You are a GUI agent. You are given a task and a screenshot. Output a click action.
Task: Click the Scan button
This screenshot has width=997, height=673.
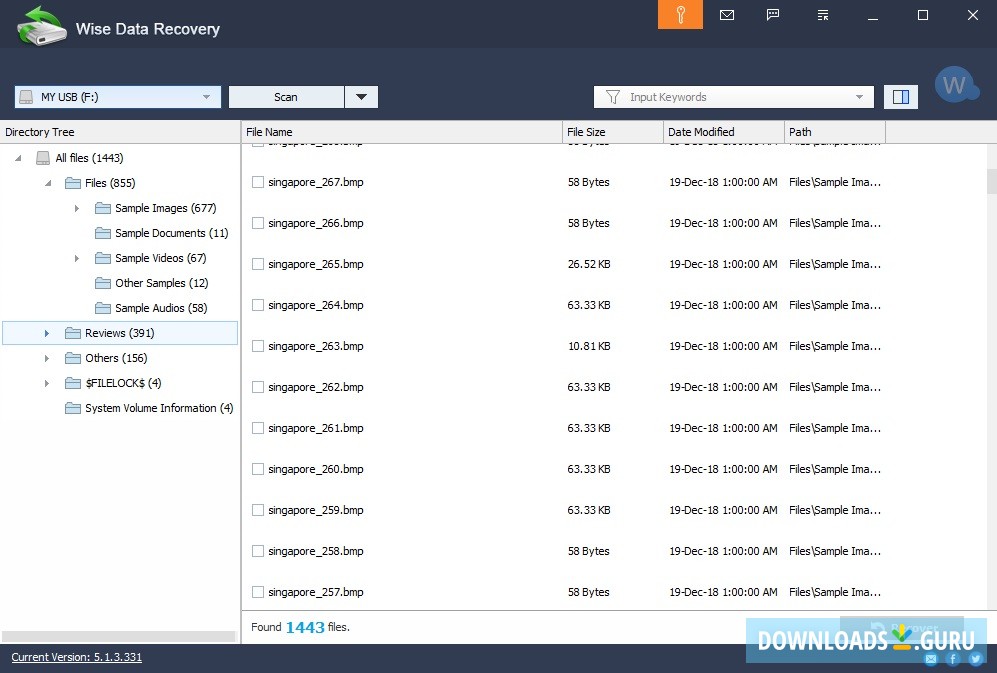click(x=286, y=97)
